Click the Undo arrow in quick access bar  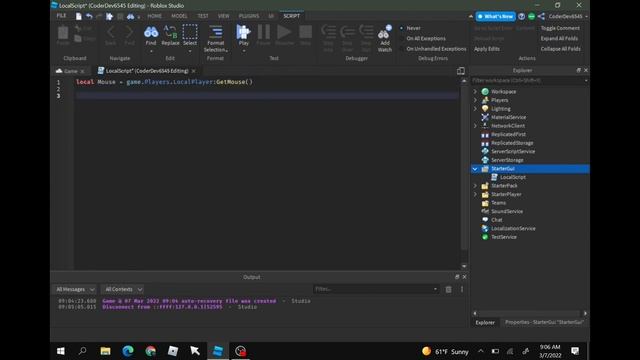[x=89, y=16]
